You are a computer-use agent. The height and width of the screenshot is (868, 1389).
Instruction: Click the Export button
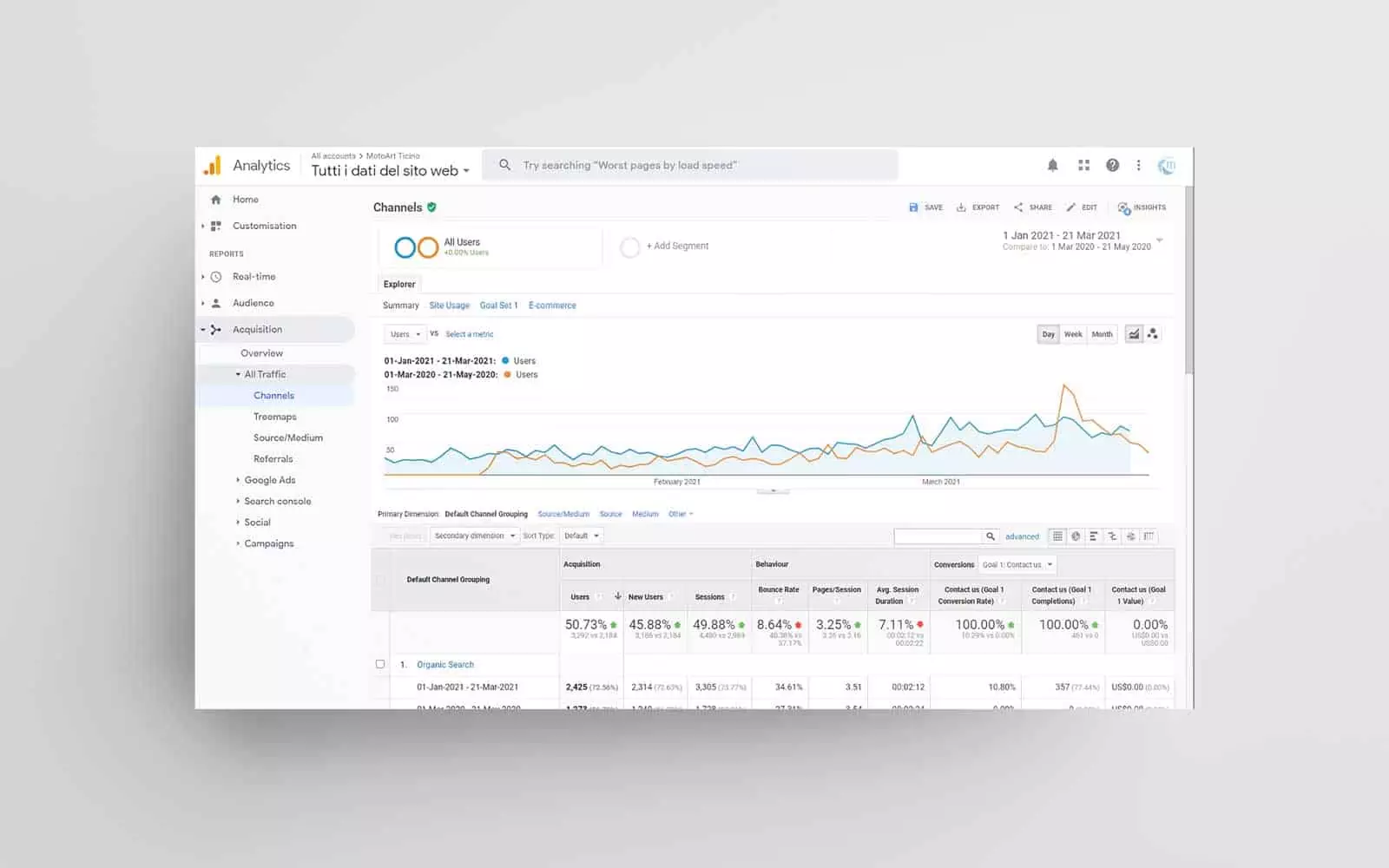click(x=978, y=207)
